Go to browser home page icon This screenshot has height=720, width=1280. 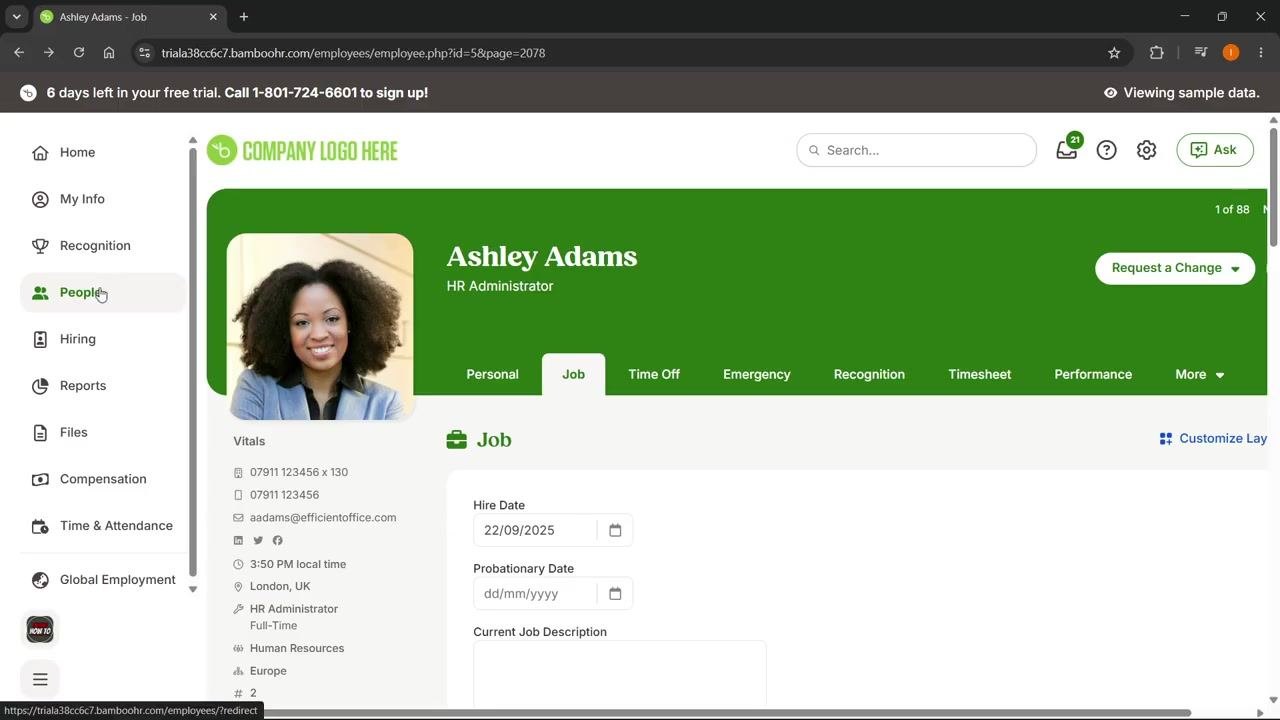point(109,53)
